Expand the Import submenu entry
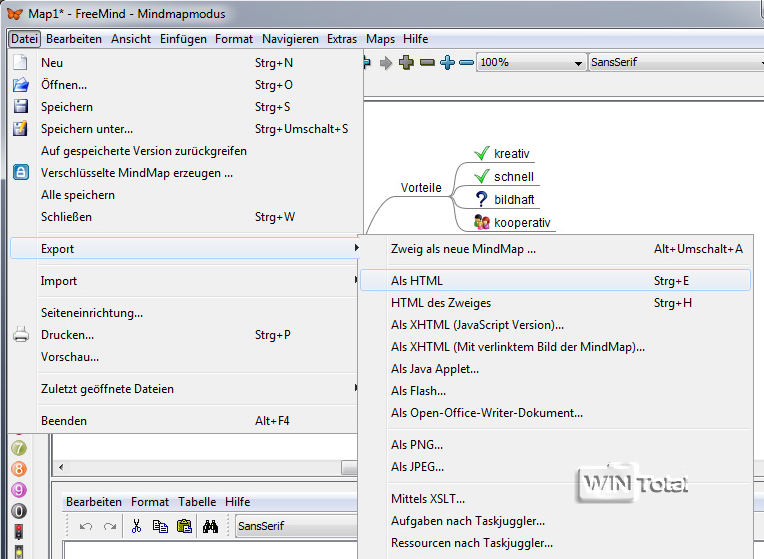The width and height of the screenshot is (764, 559). point(185,281)
